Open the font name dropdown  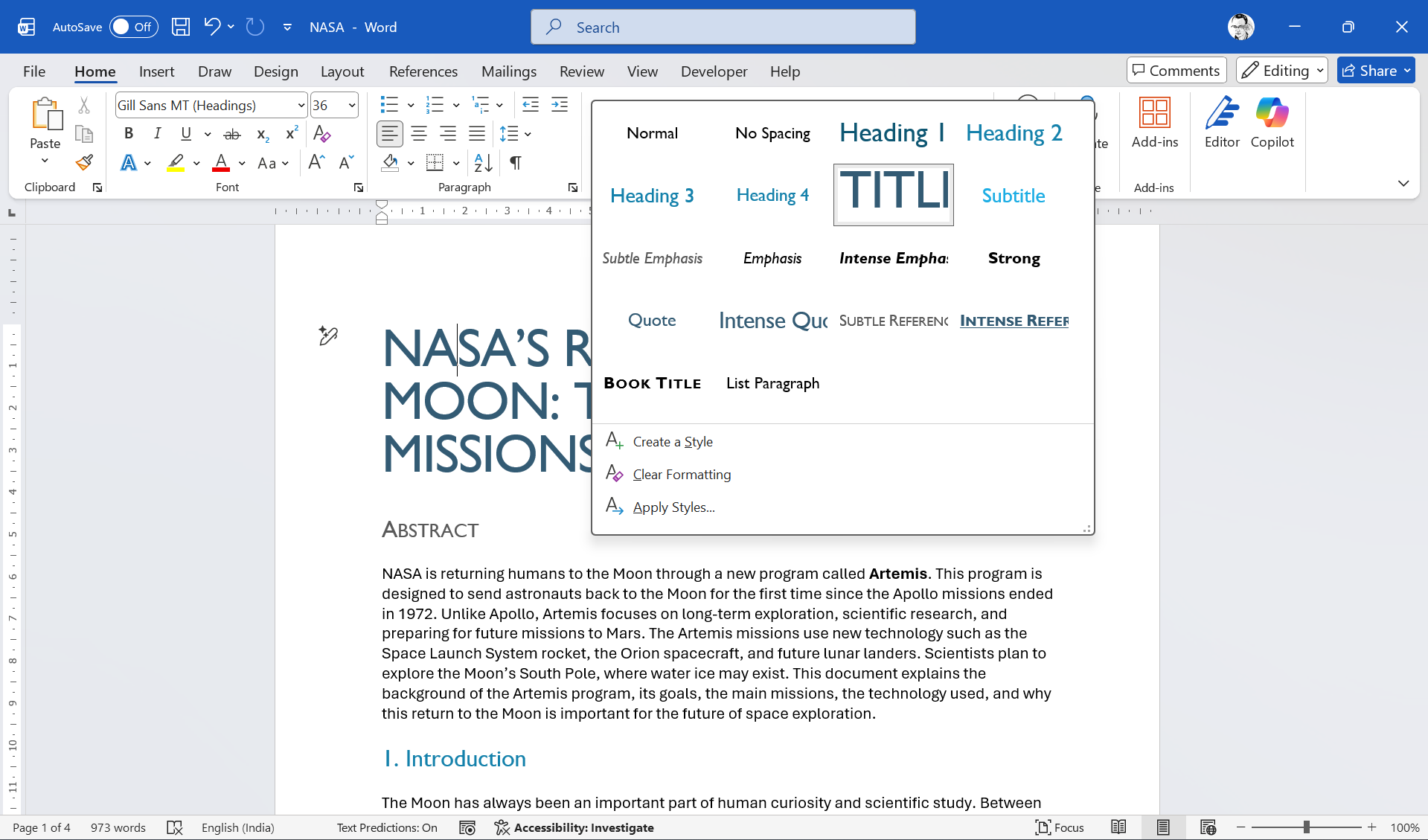pos(301,106)
